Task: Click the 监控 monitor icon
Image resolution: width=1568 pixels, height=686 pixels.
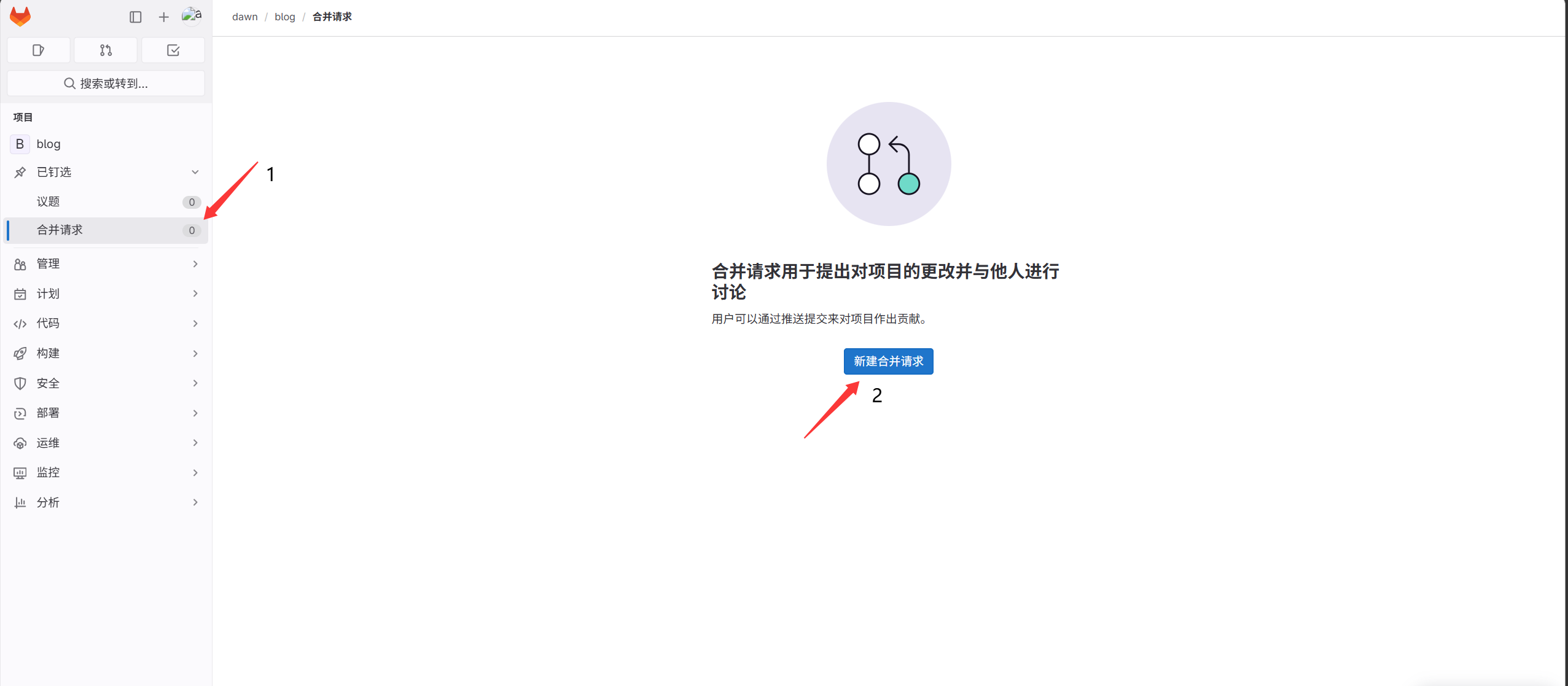Action: click(20, 473)
